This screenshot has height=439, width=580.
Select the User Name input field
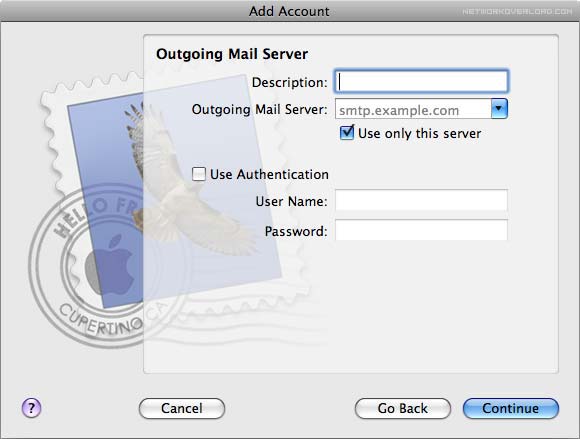click(421, 200)
